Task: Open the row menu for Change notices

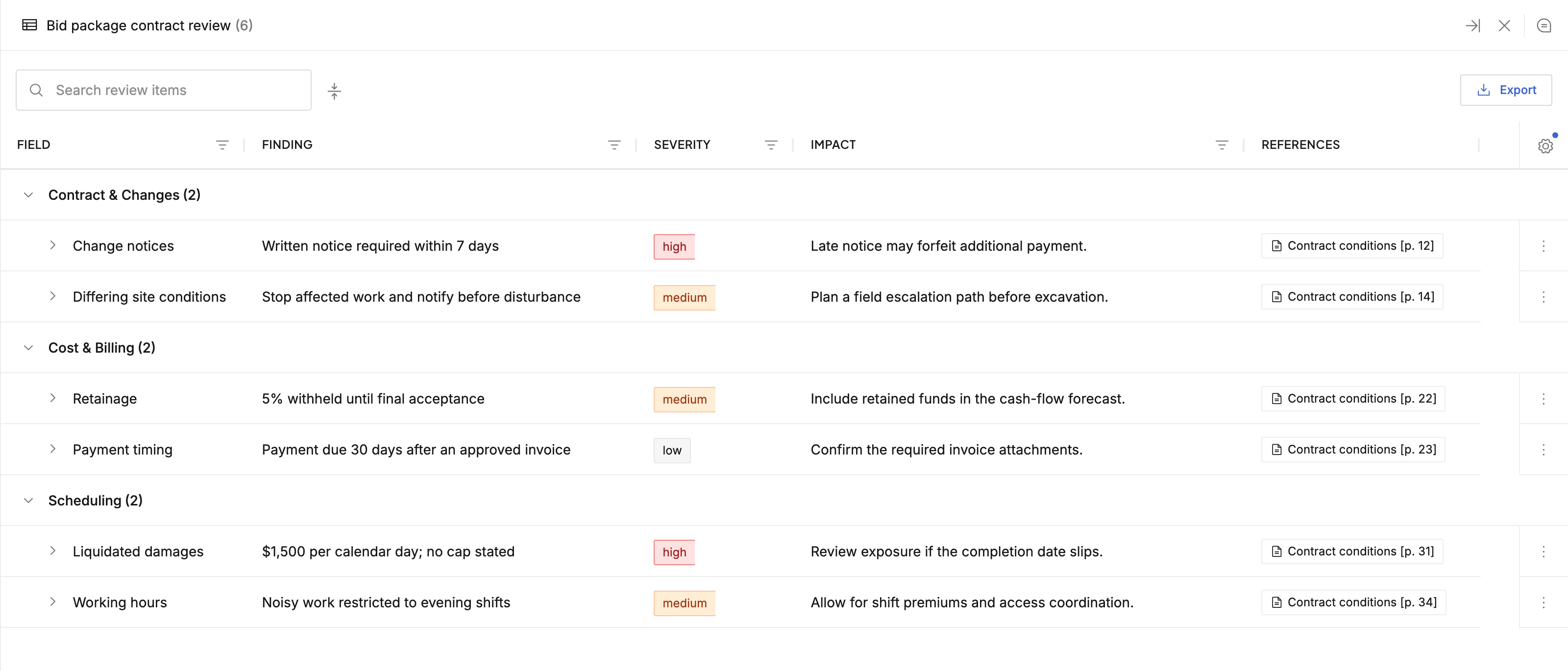Action: click(x=1543, y=246)
